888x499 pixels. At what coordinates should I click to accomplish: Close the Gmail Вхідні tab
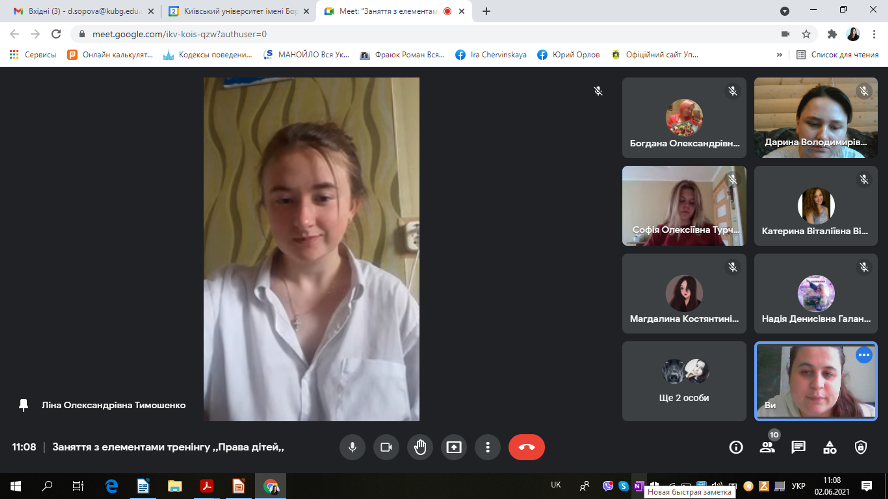tap(151, 11)
